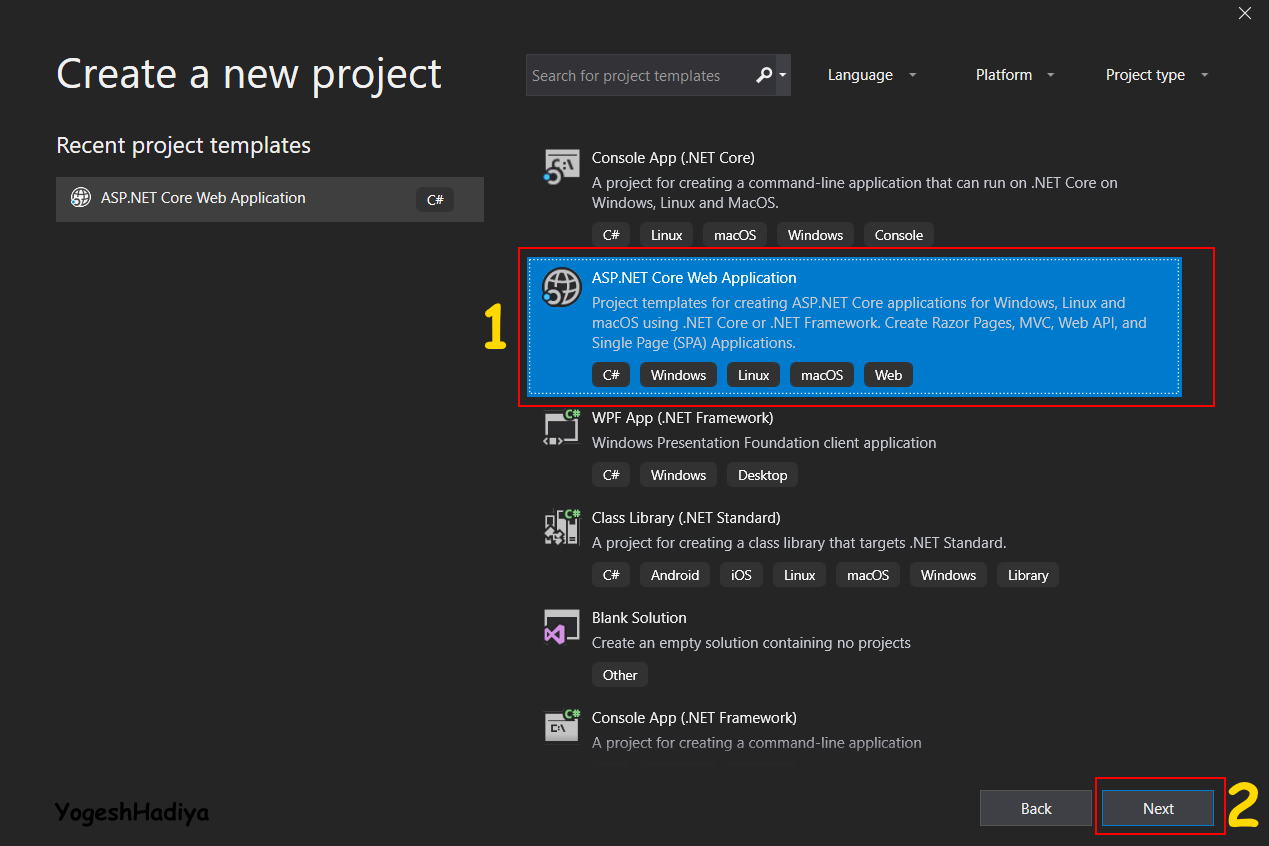Open the Project type filter dropdown
1269x846 pixels.
click(x=1157, y=75)
